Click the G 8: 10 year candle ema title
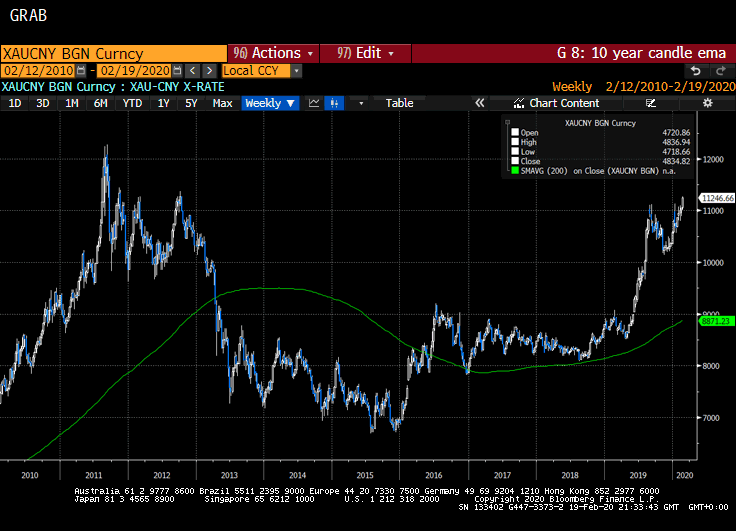This screenshot has height=531, width=736. pyautogui.click(x=641, y=53)
